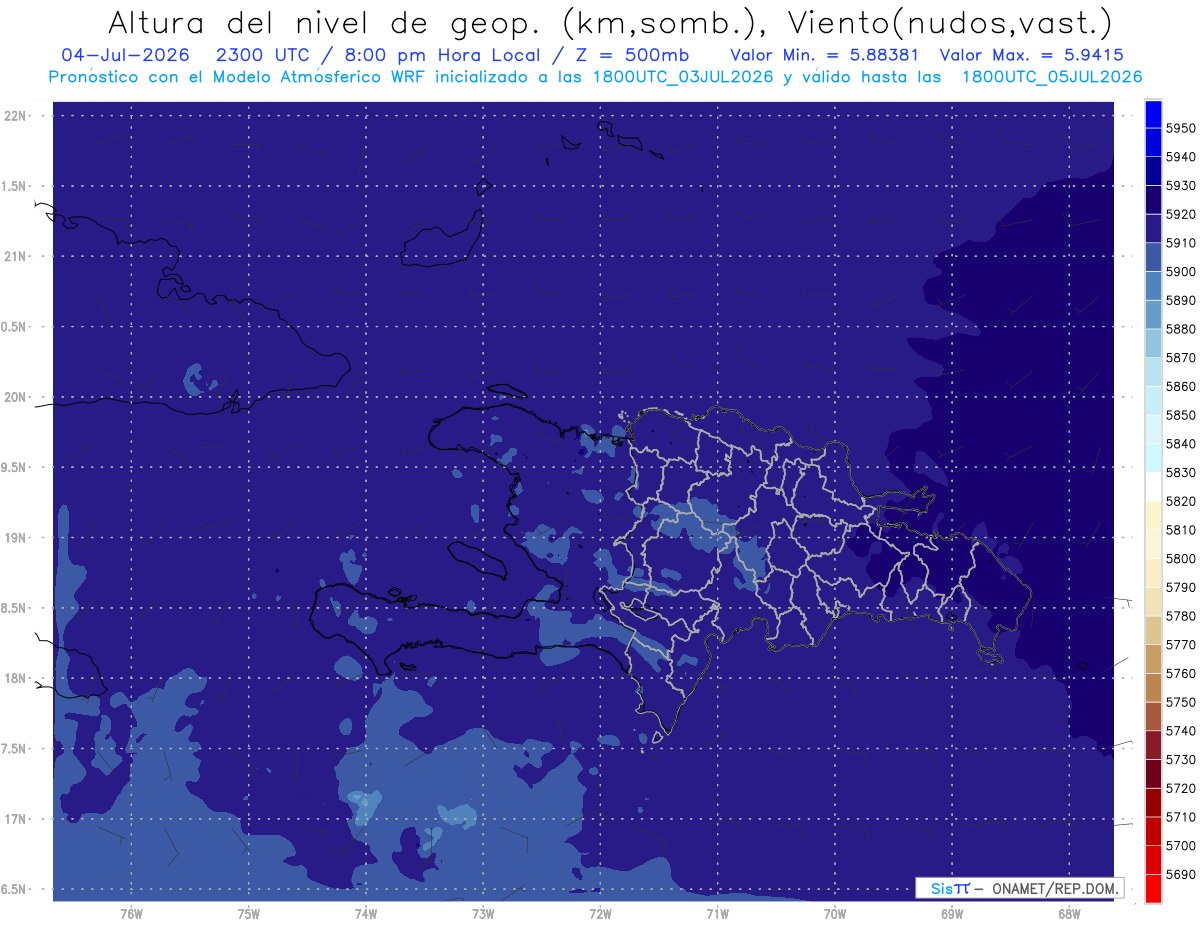Viewport: 1200px width, 927px height.
Task: Click the bright red bottom color bar segment
Action: (x=1152, y=889)
